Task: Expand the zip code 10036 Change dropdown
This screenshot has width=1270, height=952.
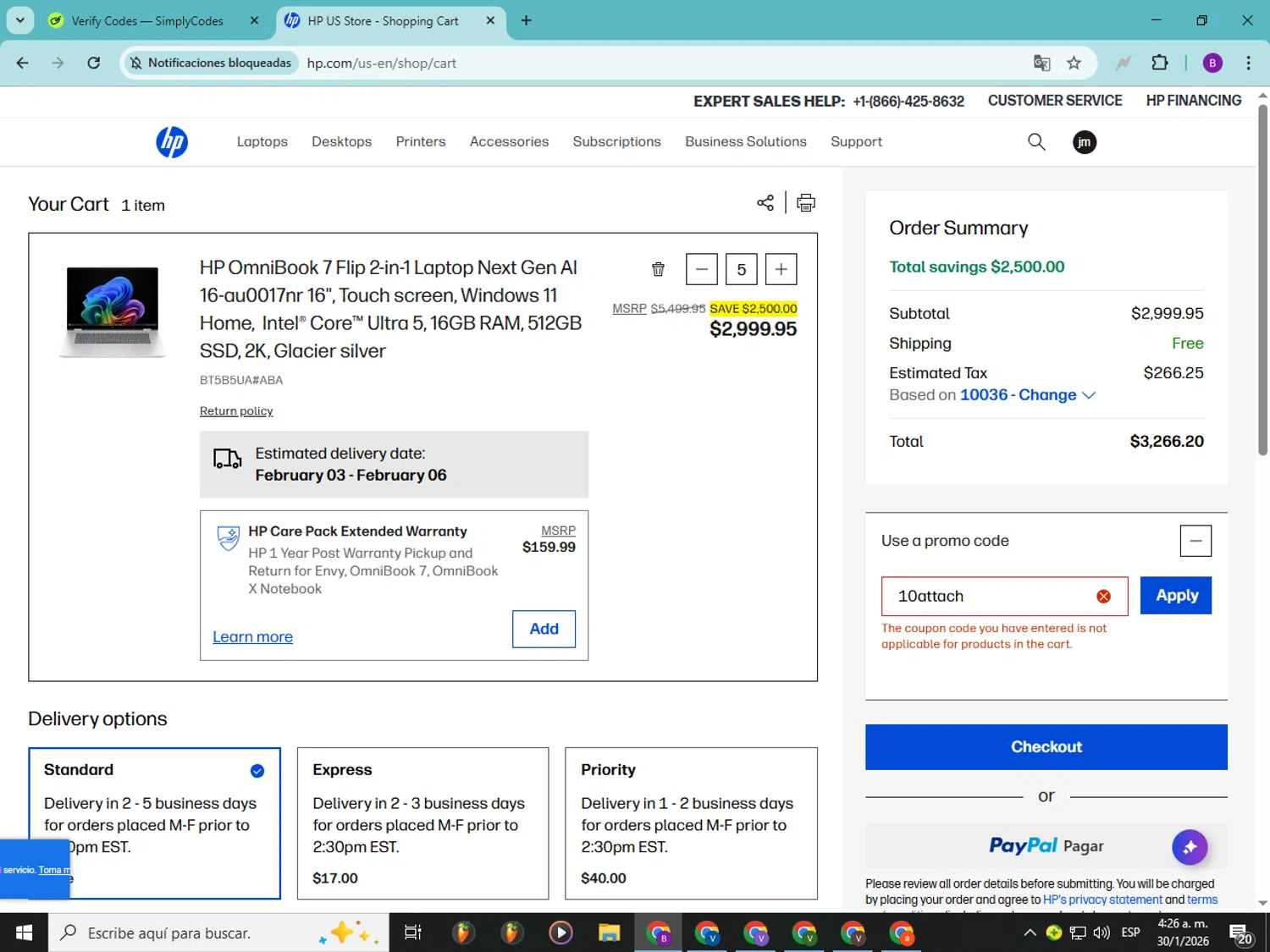Action: tap(1028, 395)
